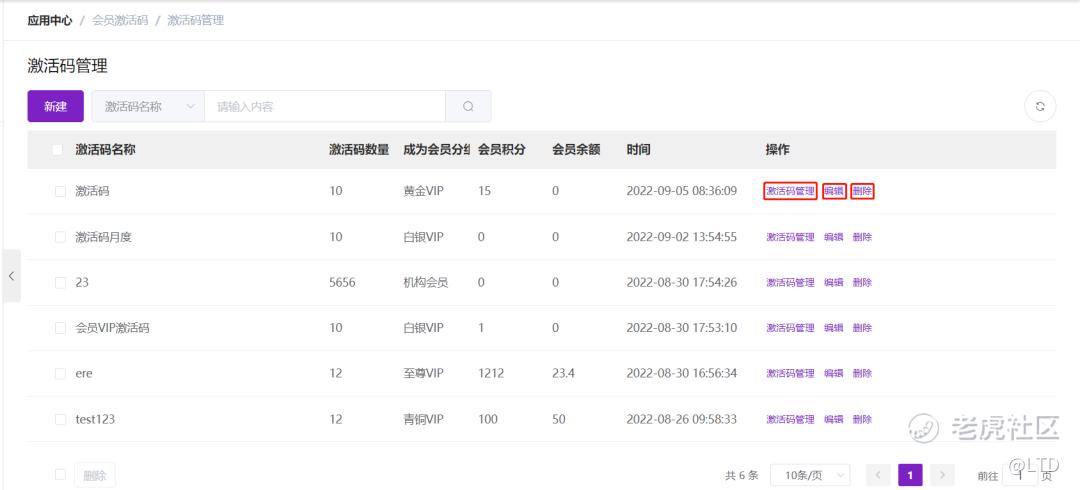Edit the 会员VIP激活码 row
Viewport: 1080px width, 490px height.
tap(833, 328)
